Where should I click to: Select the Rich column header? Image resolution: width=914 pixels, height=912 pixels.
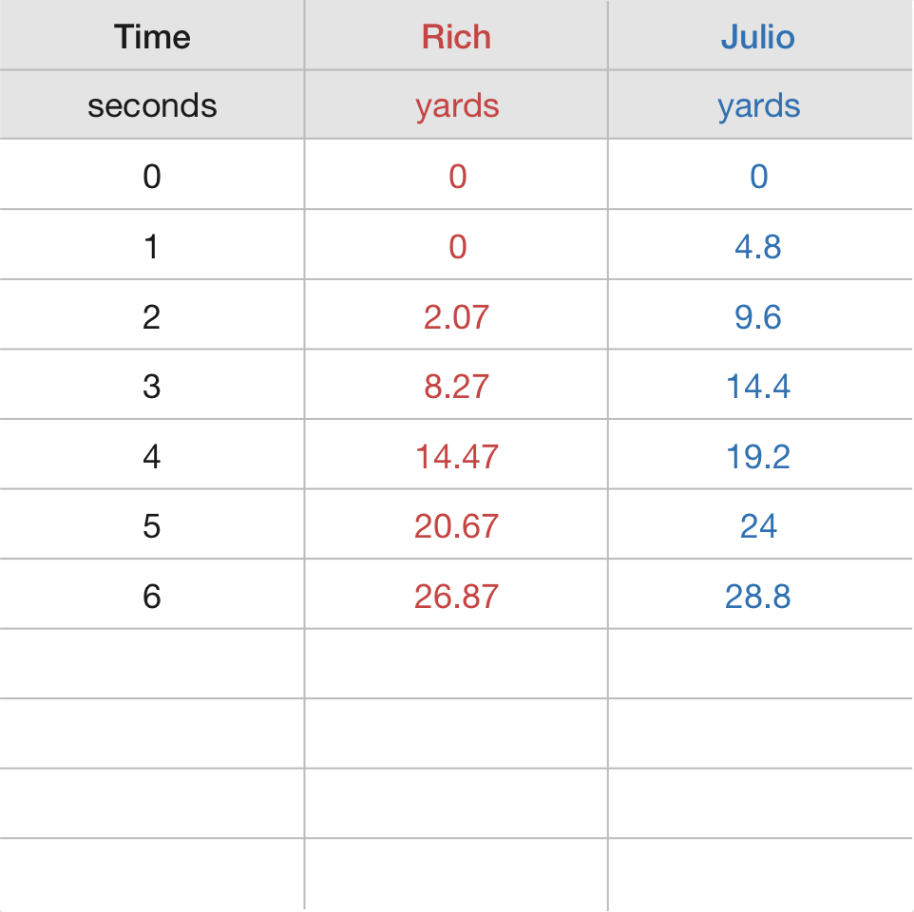[x=456, y=37]
